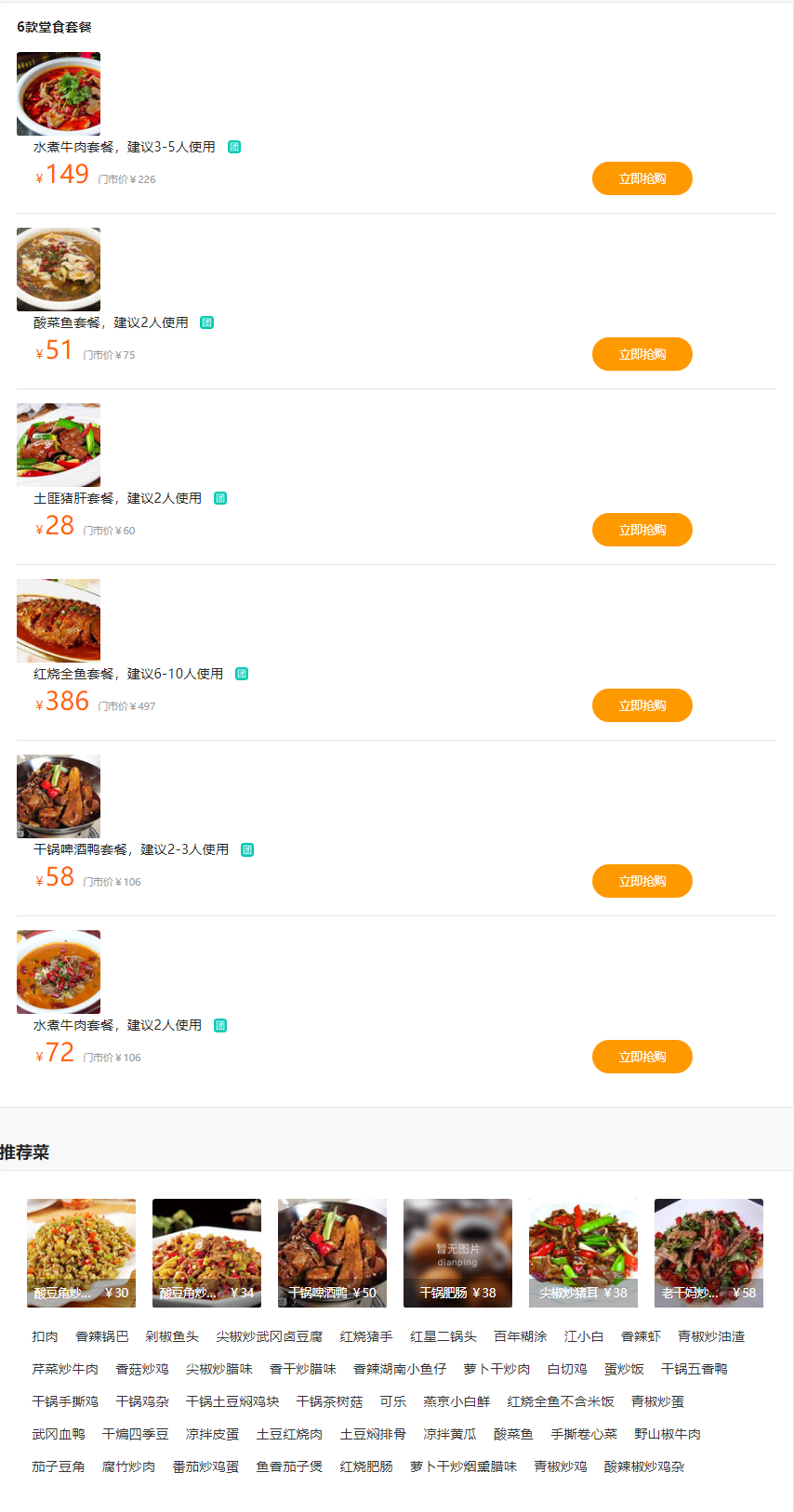Click group-buy badge beside 酸菜鱼套餐

(207, 322)
